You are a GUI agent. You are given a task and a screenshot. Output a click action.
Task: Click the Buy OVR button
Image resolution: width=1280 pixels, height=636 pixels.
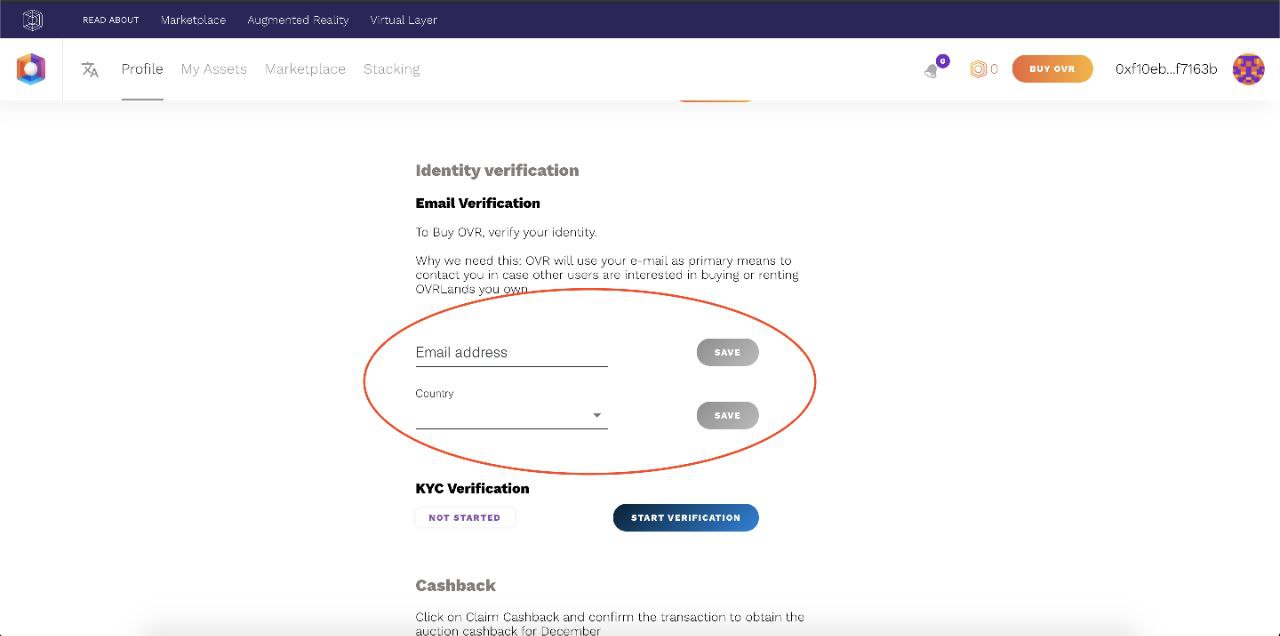(x=1052, y=69)
